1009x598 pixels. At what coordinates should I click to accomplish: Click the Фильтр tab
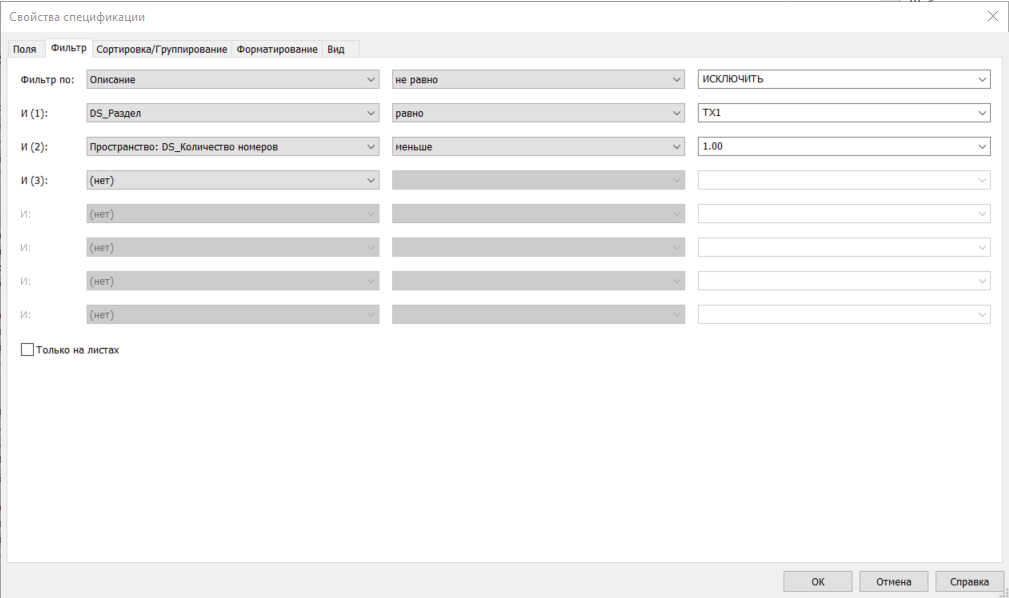(68, 48)
